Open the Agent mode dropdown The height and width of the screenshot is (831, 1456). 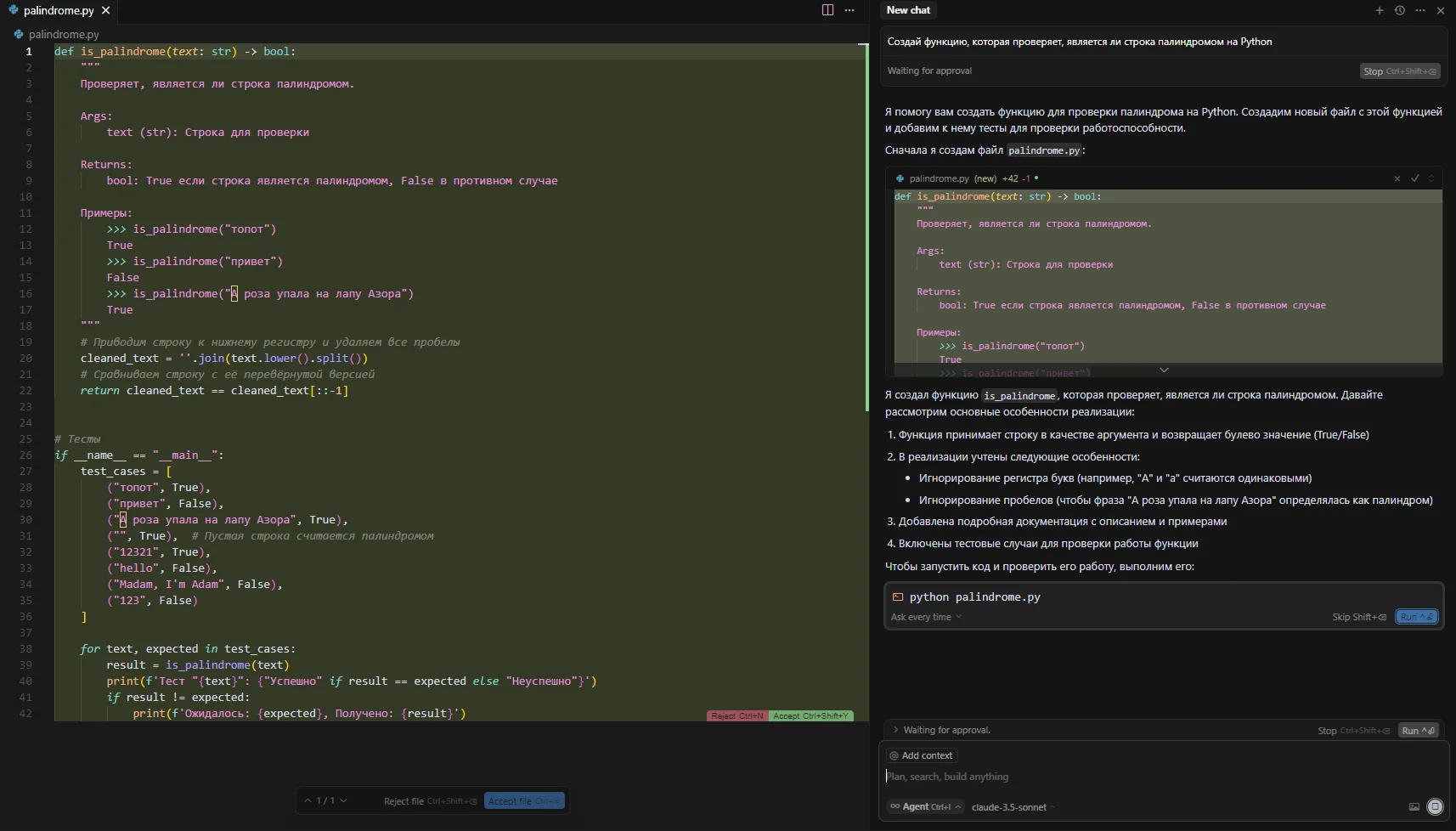tap(925, 807)
